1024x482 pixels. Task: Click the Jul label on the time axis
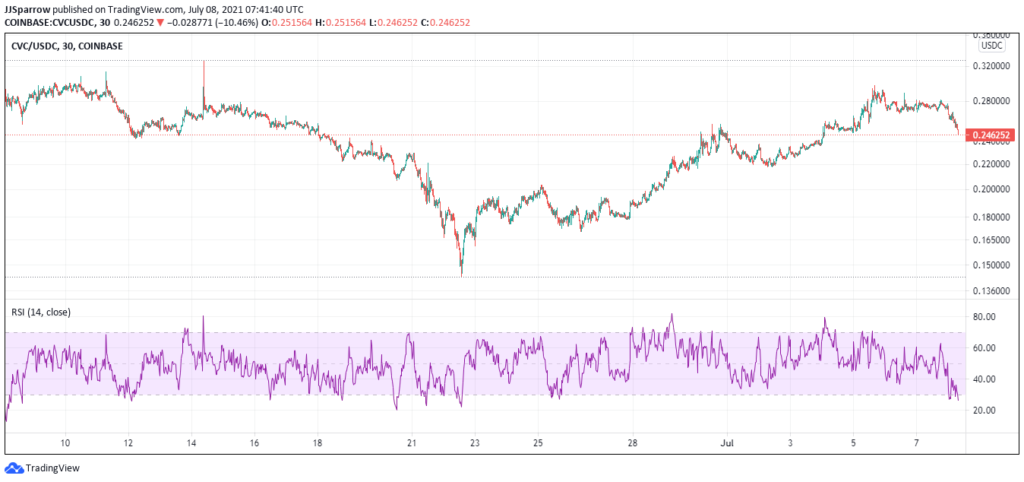click(x=726, y=443)
